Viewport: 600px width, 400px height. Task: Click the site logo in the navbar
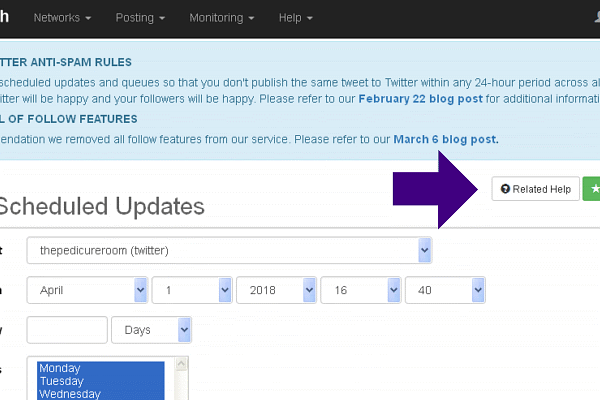click(x=6, y=19)
